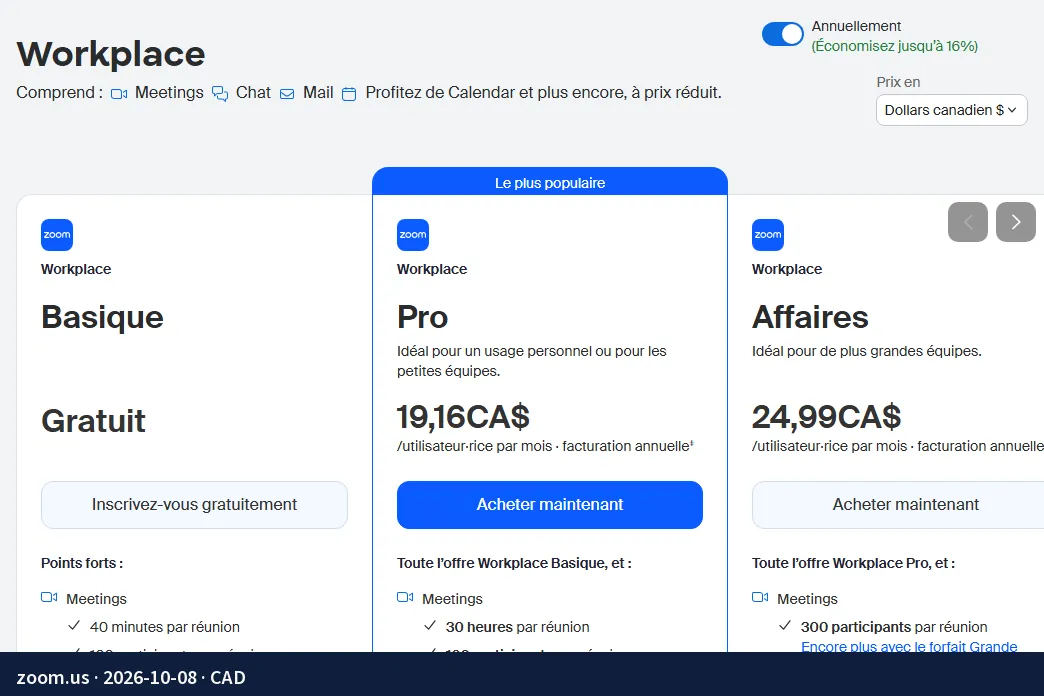This screenshot has height=696, width=1044.
Task: Click the Gratuit price label
Action: 93,421
